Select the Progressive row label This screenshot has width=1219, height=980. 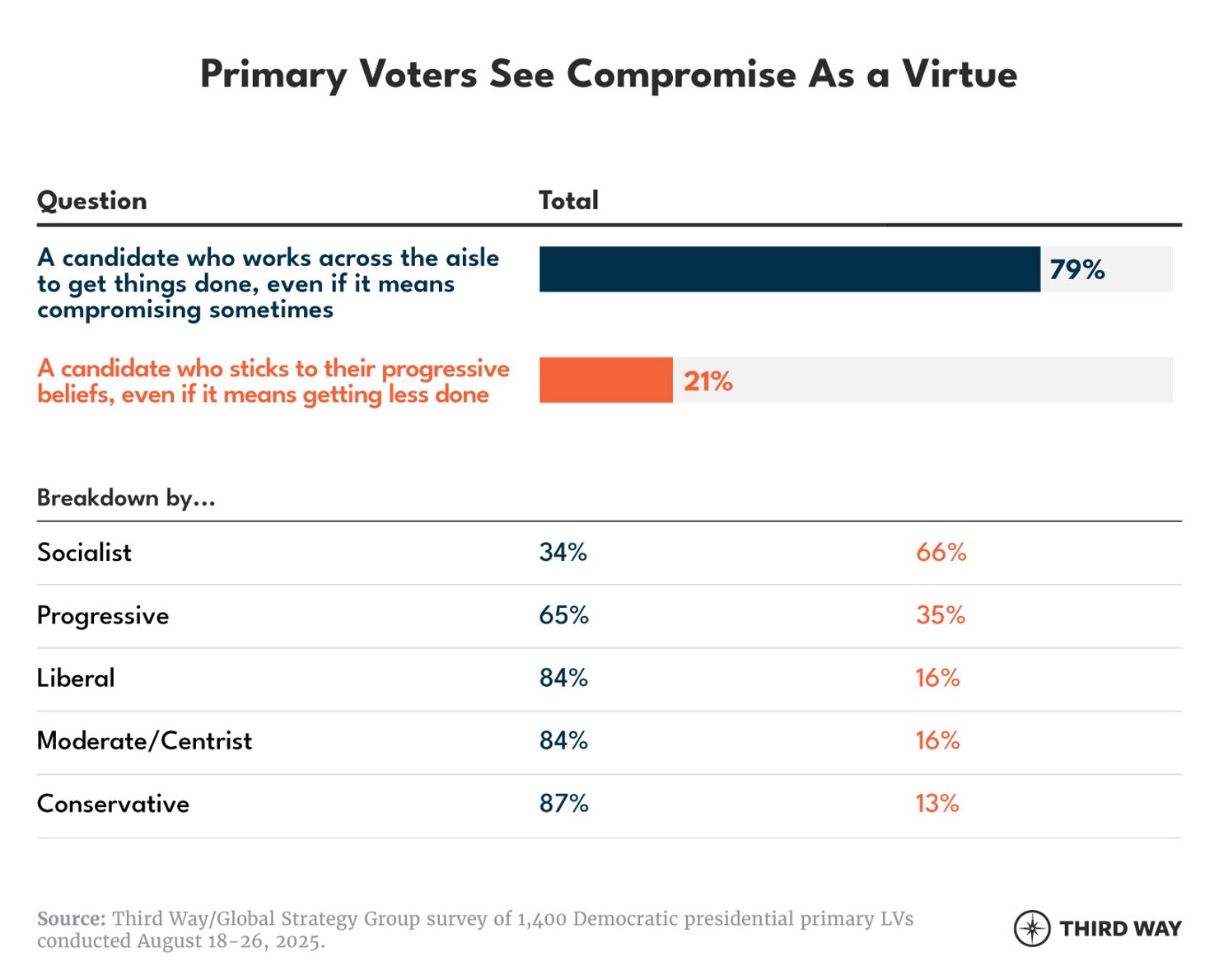[103, 616]
